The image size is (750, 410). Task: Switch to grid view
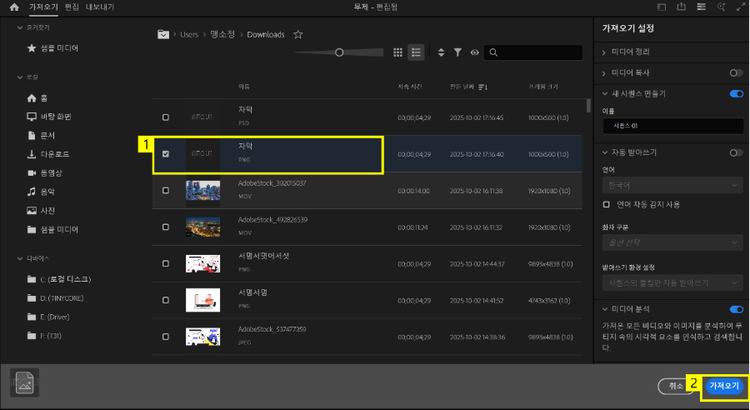(x=397, y=53)
